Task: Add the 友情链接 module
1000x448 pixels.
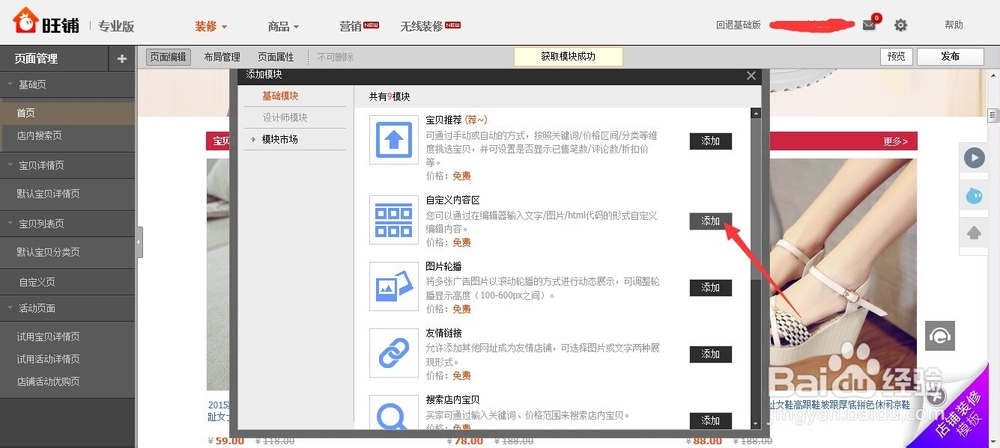Action: 710,354
